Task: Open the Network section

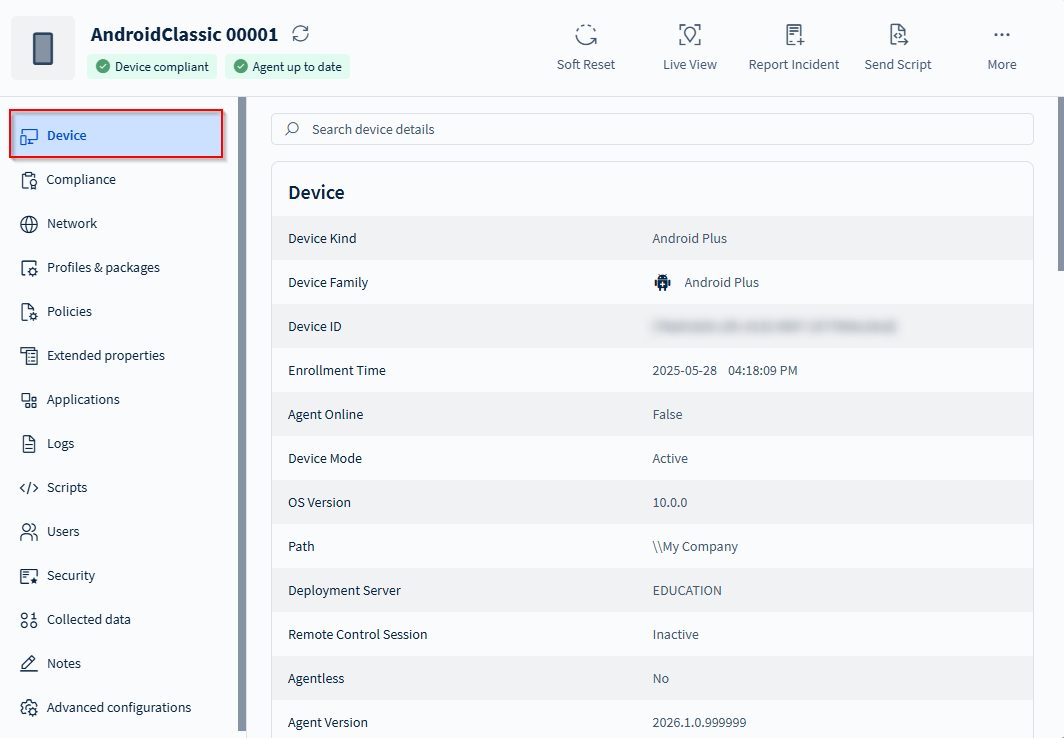Action: pyautogui.click(x=72, y=224)
